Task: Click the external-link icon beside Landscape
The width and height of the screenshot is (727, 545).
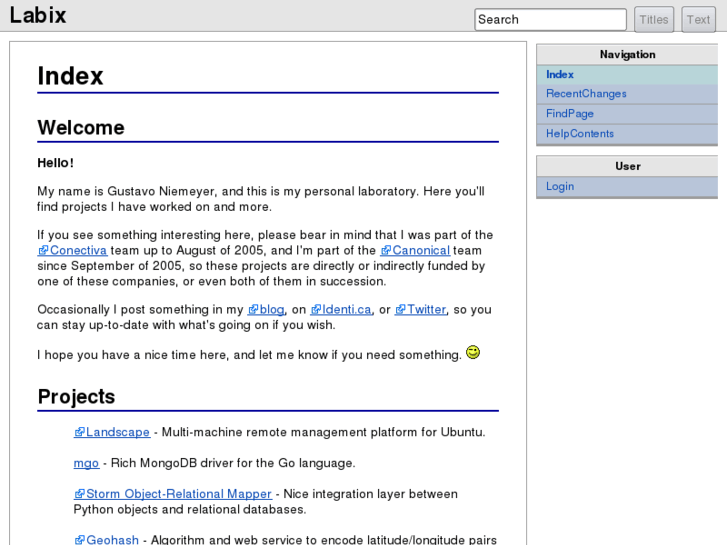Action: (79, 433)
